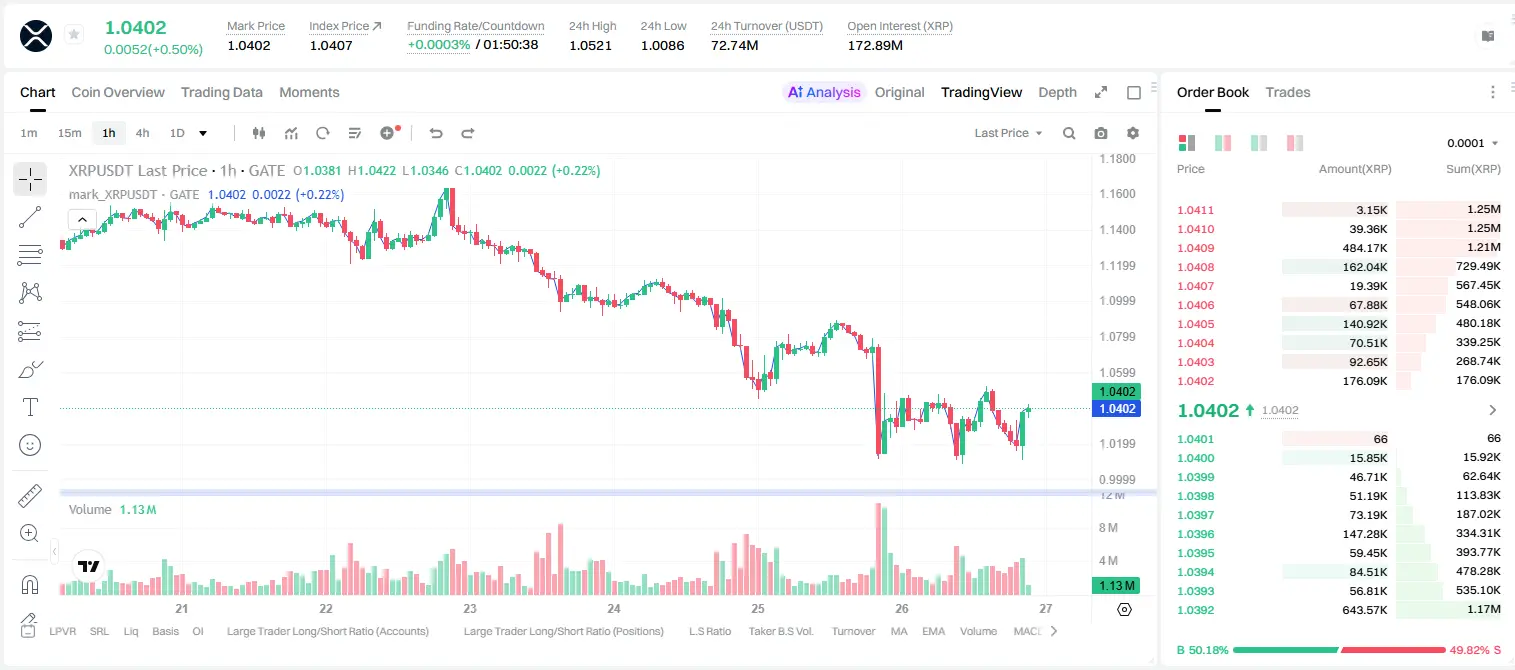
Task: Switch chart to Depth view
Action: click(1058, 92)
